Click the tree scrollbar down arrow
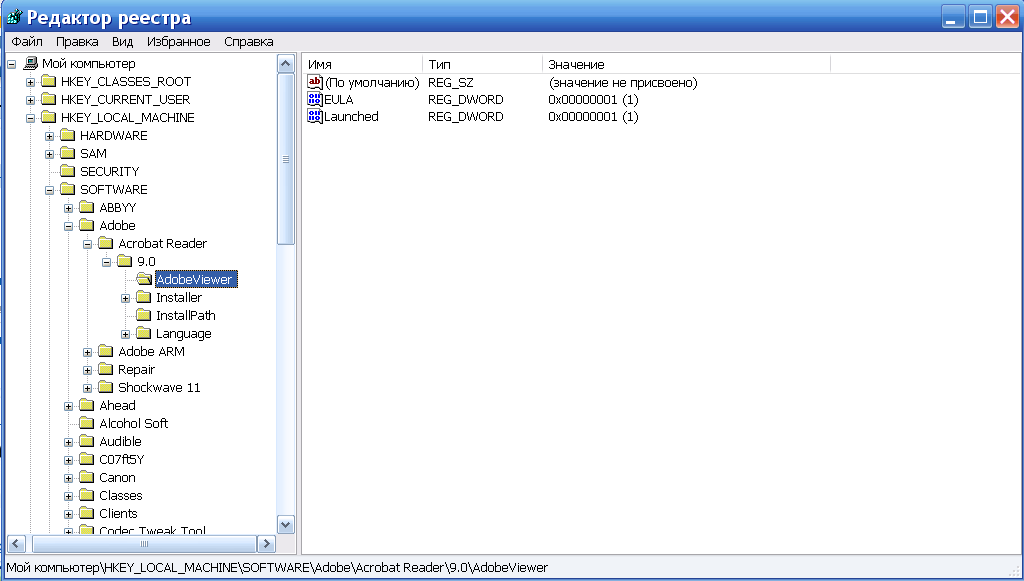Image resolution: width=1024 pixels, height=581 pixels. [285, 524]
